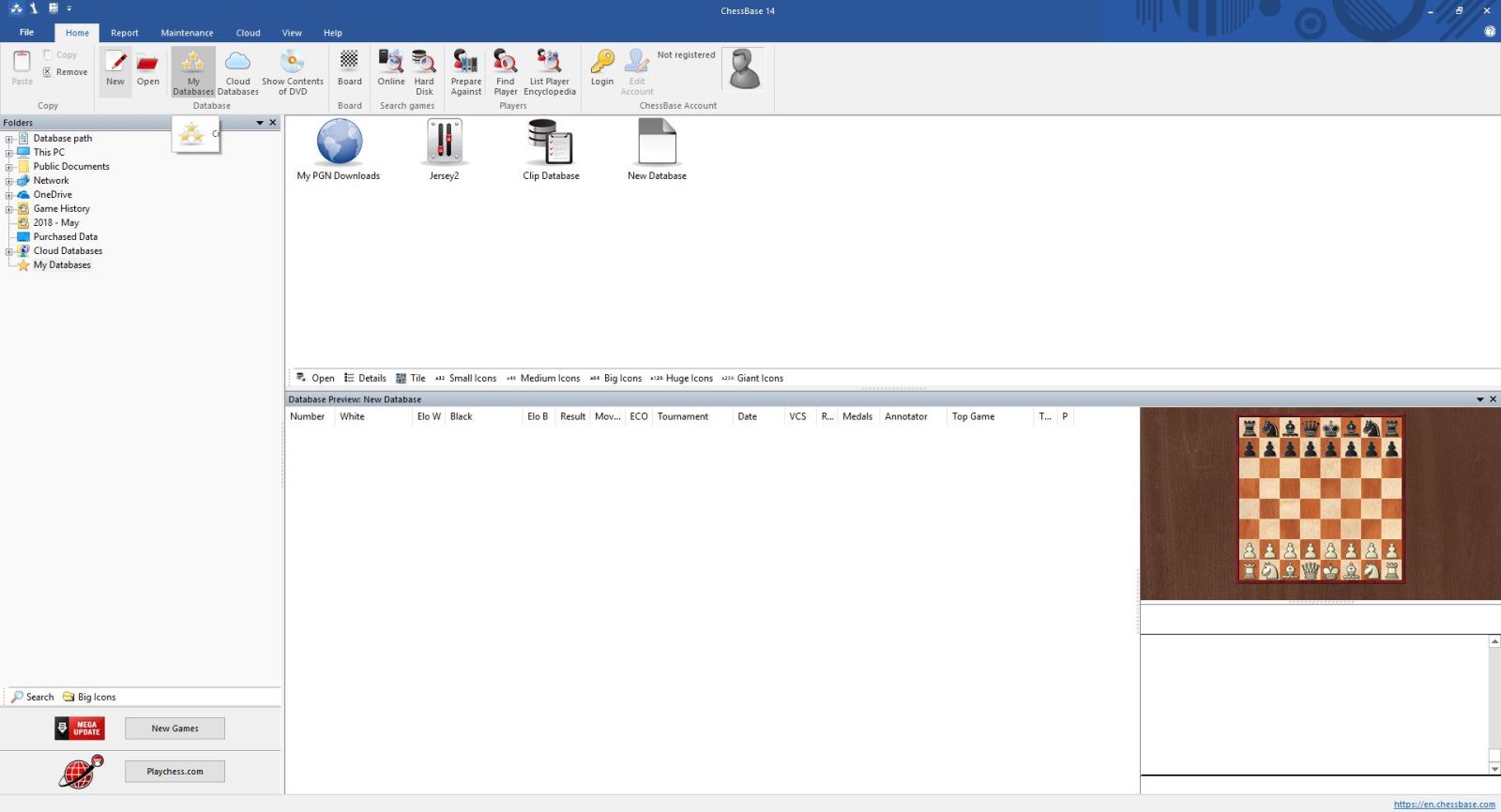Click the Show Contents of DVD icon

click(x=293, y=71)
